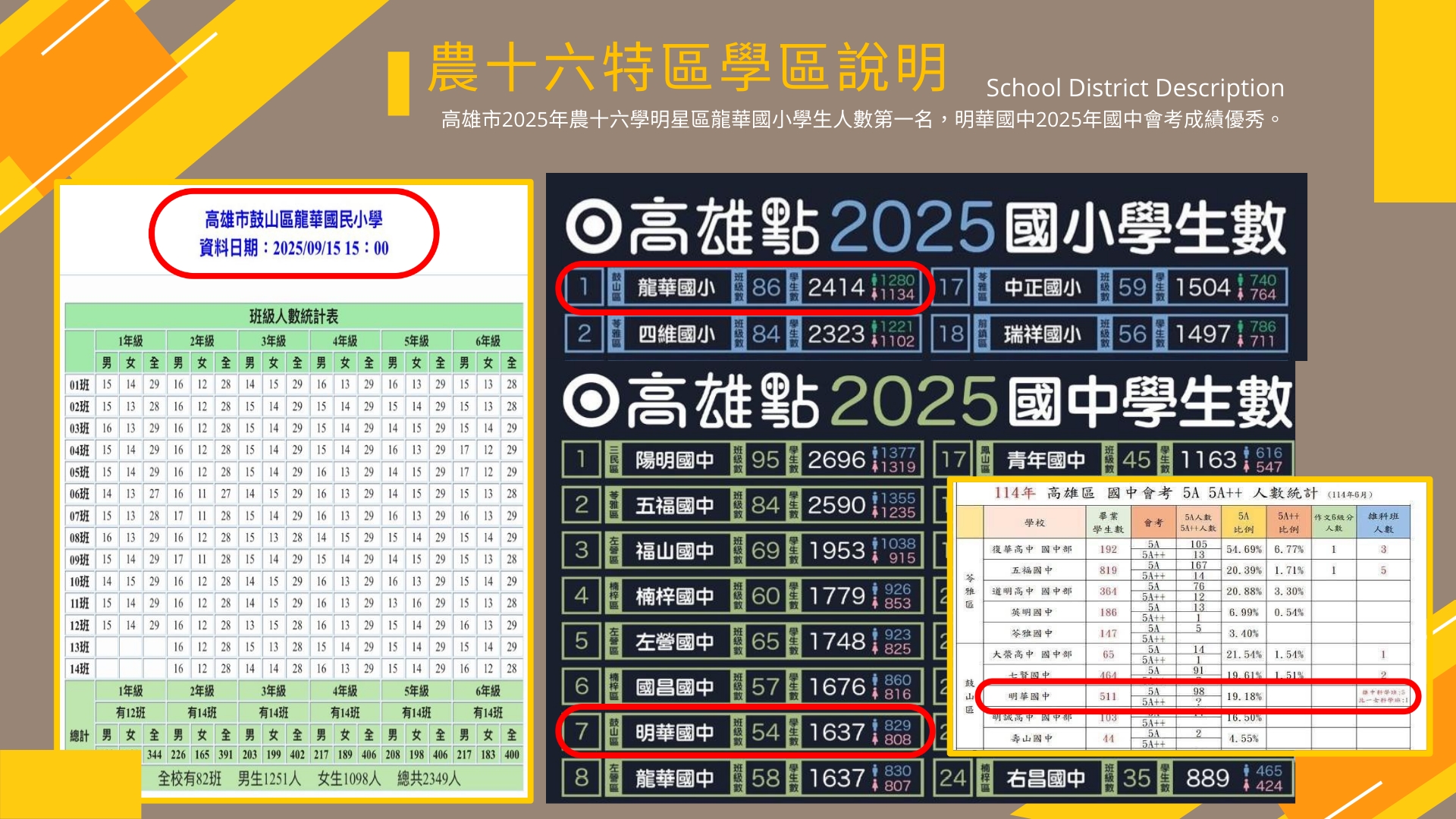
Task: Click the rank 2 badge for 四維國小
Action: click(x=584, y=334)
